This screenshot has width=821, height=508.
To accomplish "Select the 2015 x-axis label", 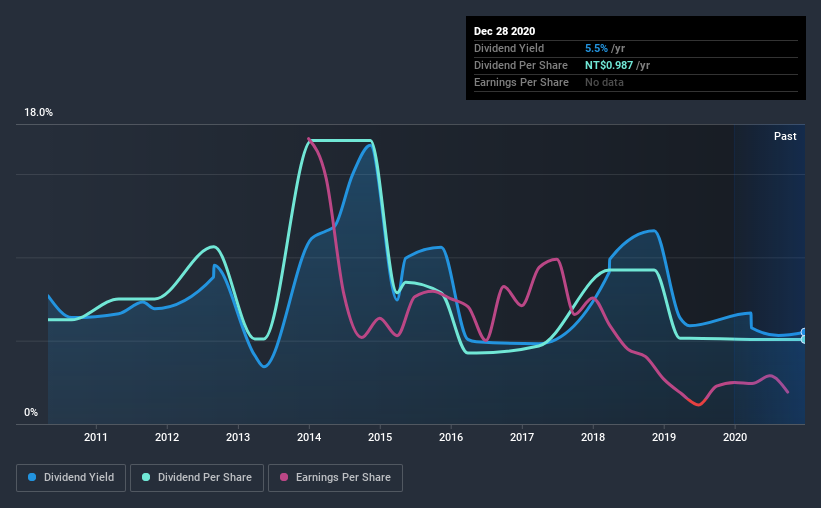I will coord(380,437).
